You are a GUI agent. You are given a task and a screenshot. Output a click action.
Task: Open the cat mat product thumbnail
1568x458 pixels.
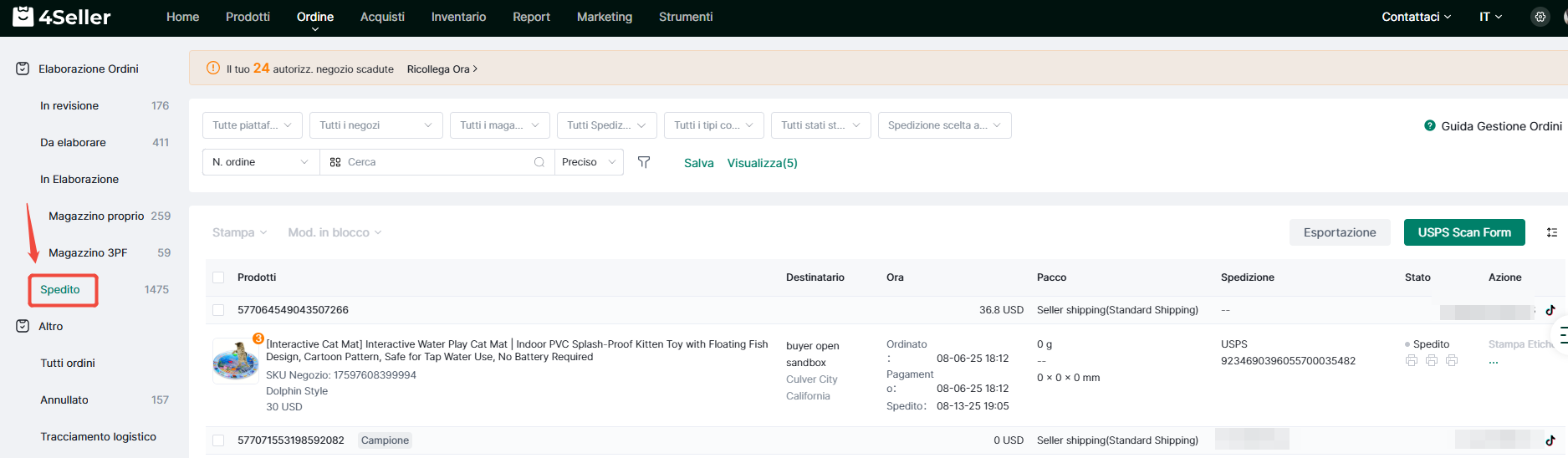pyautogui.click(x=236, y=360)
